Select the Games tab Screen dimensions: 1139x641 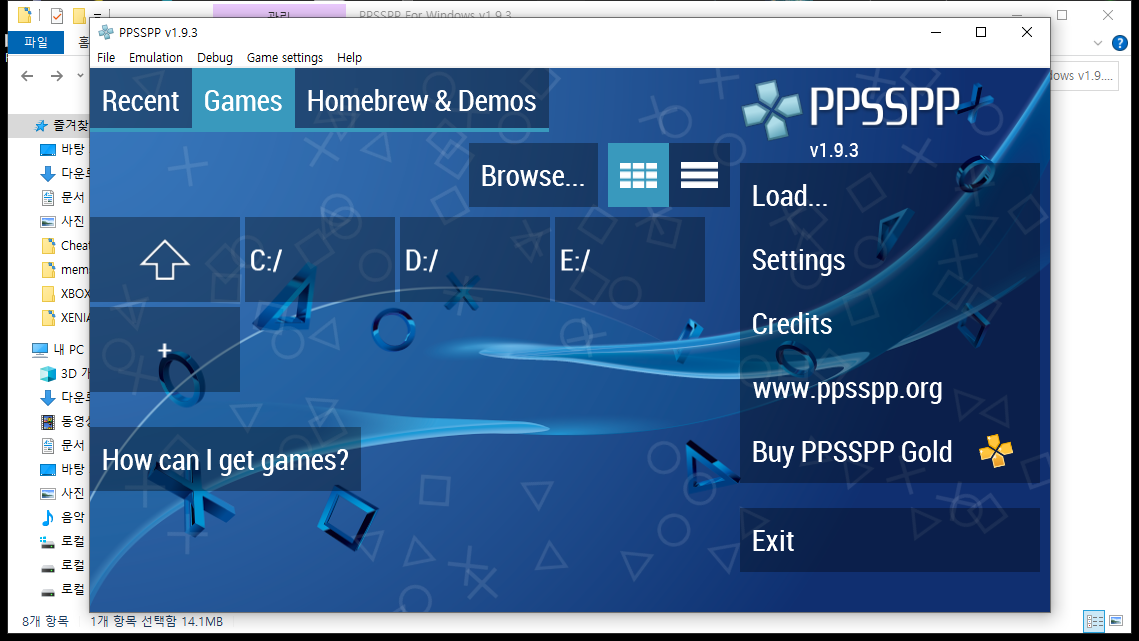click(x=243, y=100)
